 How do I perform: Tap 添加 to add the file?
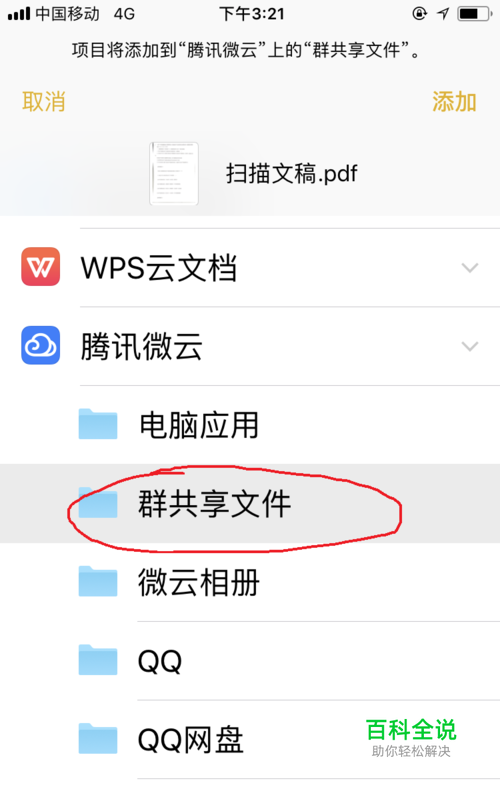click(454, 102)
